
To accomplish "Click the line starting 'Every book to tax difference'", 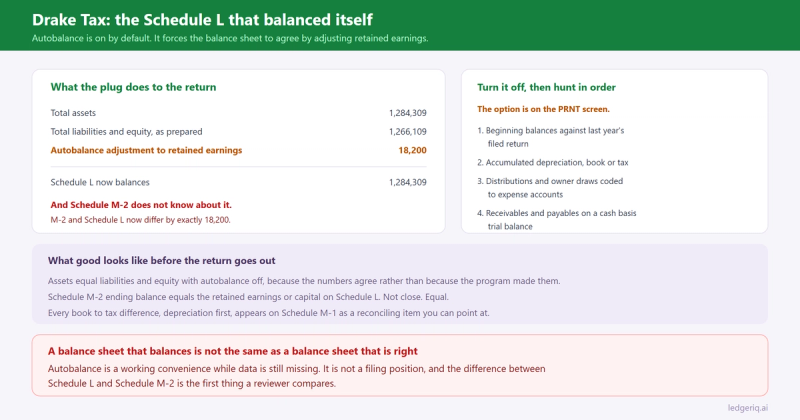I will 269,313.
